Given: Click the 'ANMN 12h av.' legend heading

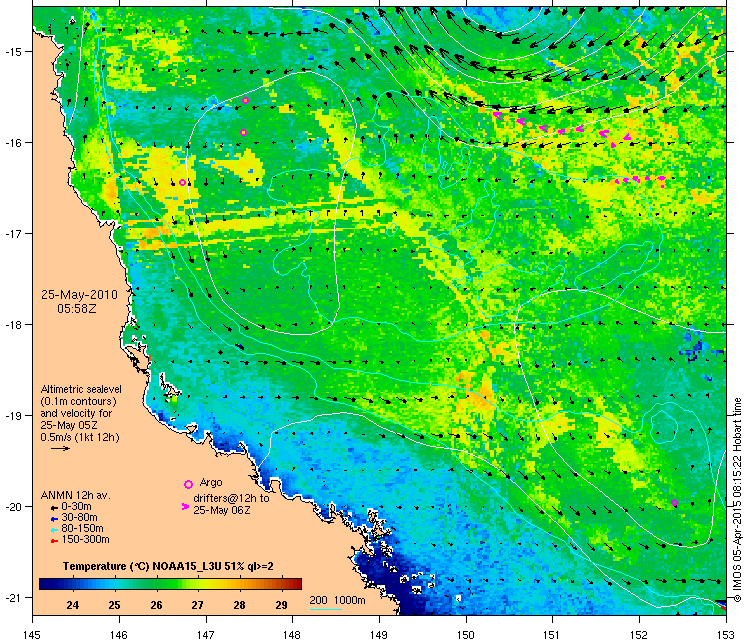Looking at the screenshot, I should 76,496.
